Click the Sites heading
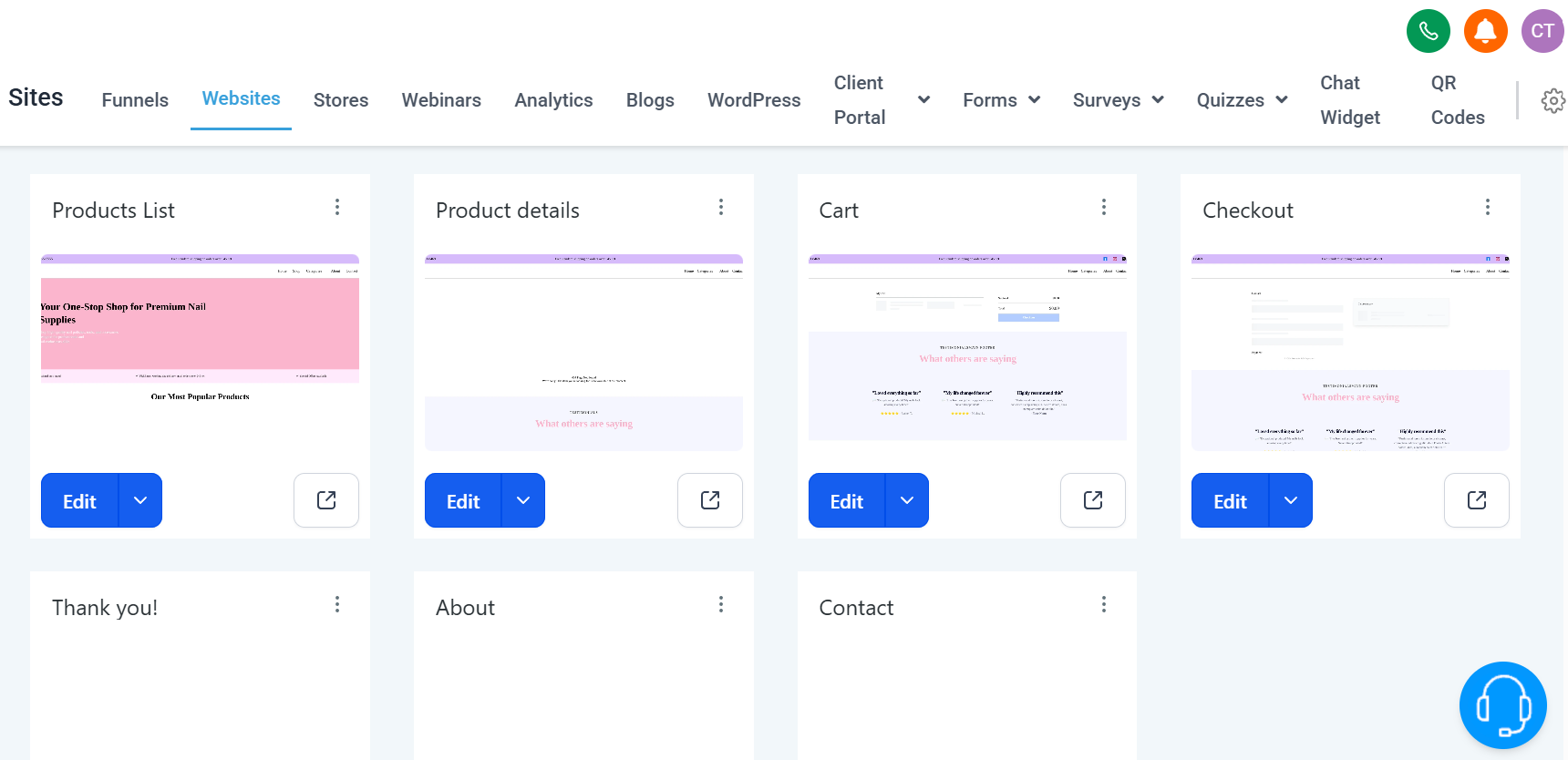This screenshot has width=1568, height=760. click(36, 98)
